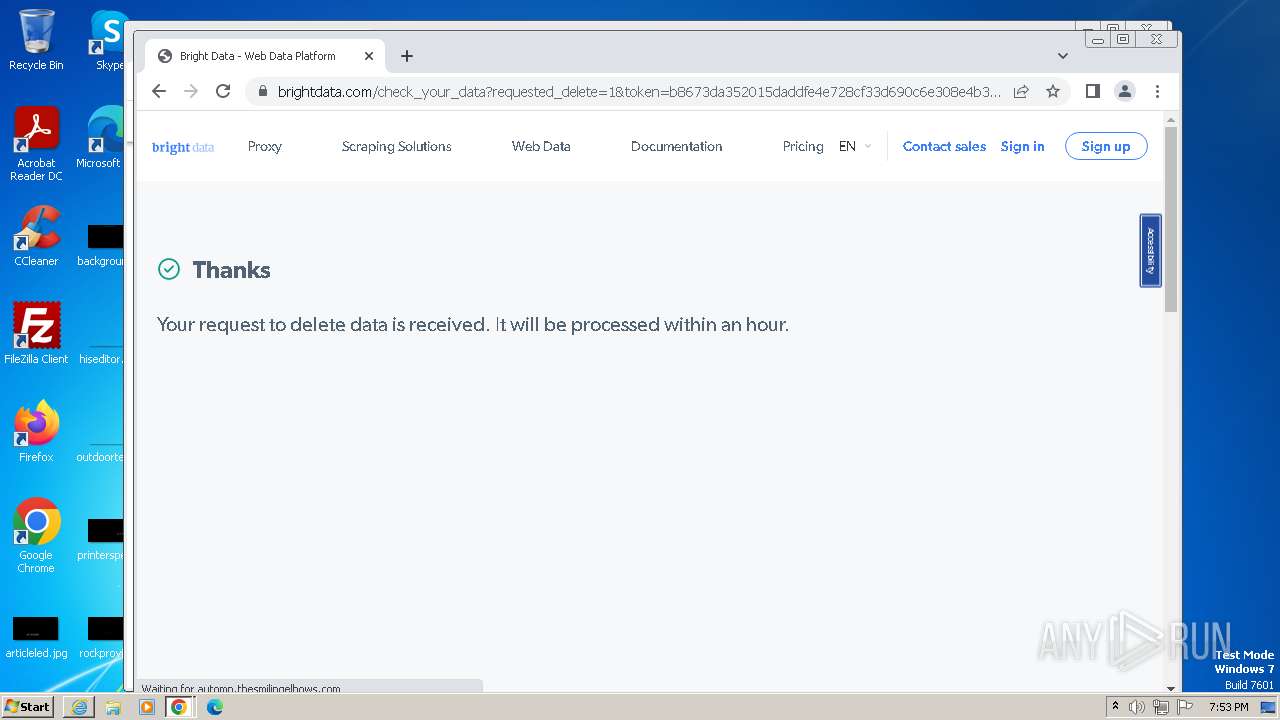Open the Scraping Solutions menu
This screenshot has height=720, width=1280.
coord(397,146)
